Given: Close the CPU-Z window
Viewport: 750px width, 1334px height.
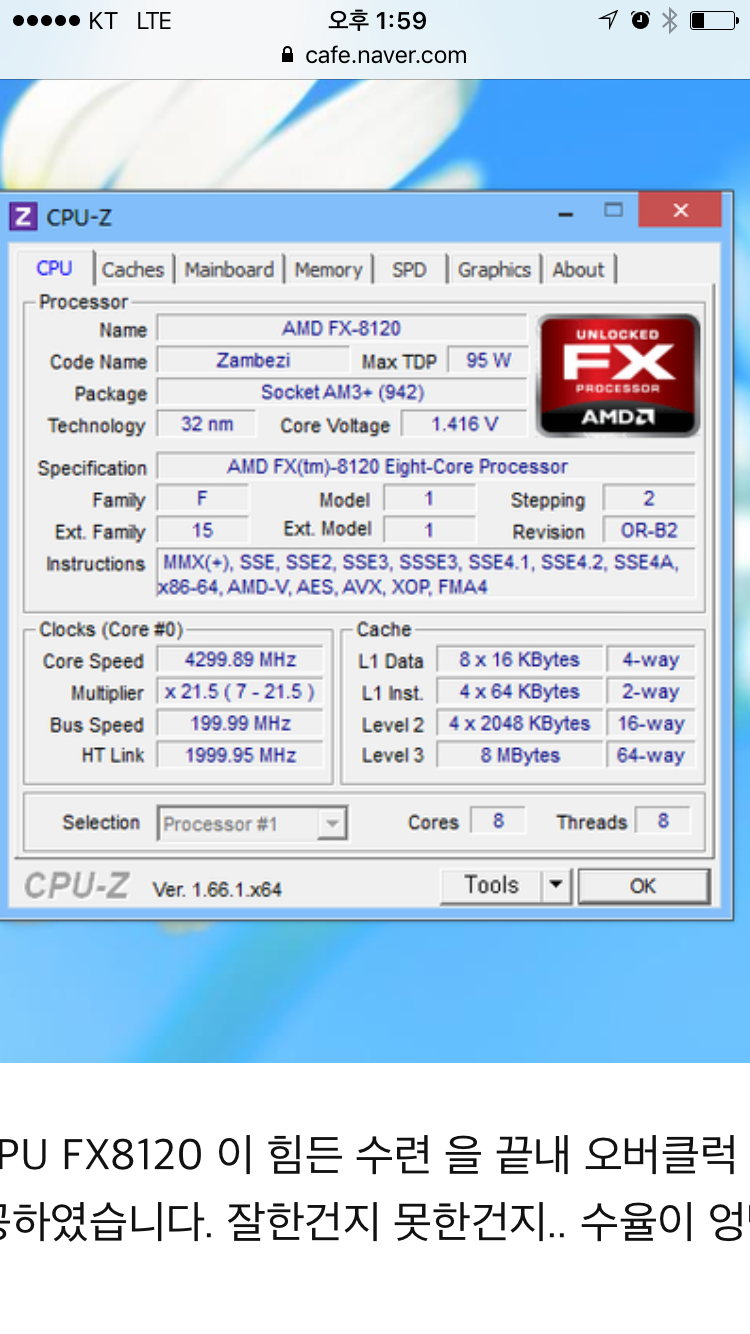Looking at the screenshot, I should tap(680, 210).
